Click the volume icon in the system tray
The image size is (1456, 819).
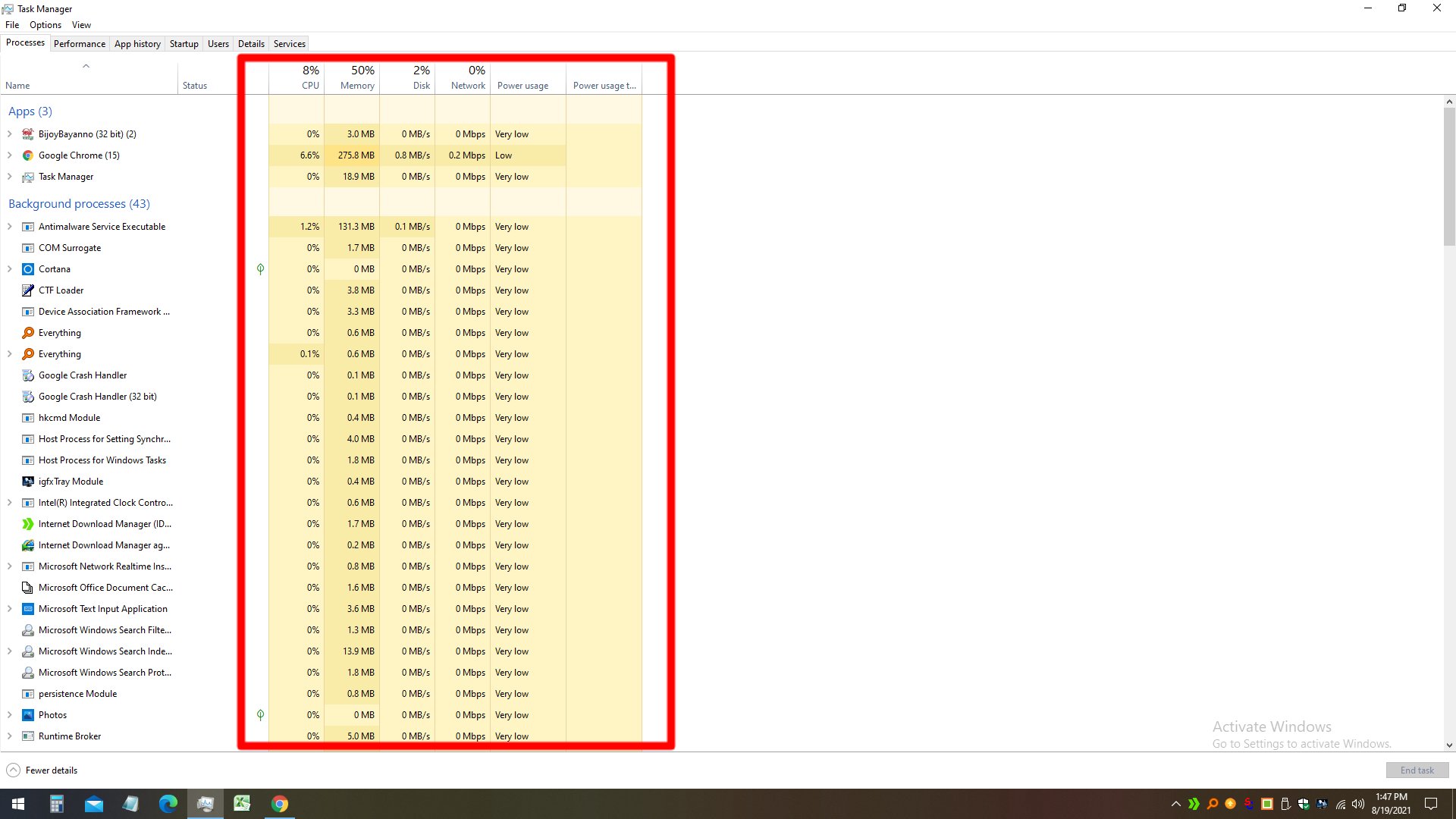tap(1357, 803)
